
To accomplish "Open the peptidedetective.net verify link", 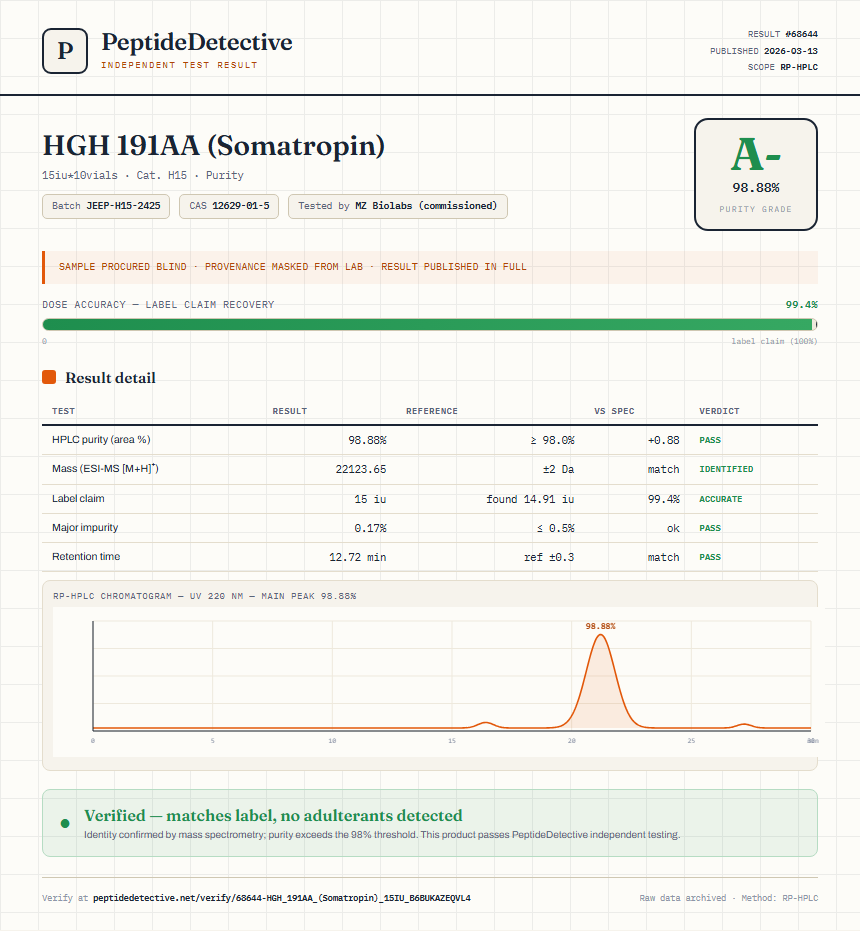I will pos(282,898).
